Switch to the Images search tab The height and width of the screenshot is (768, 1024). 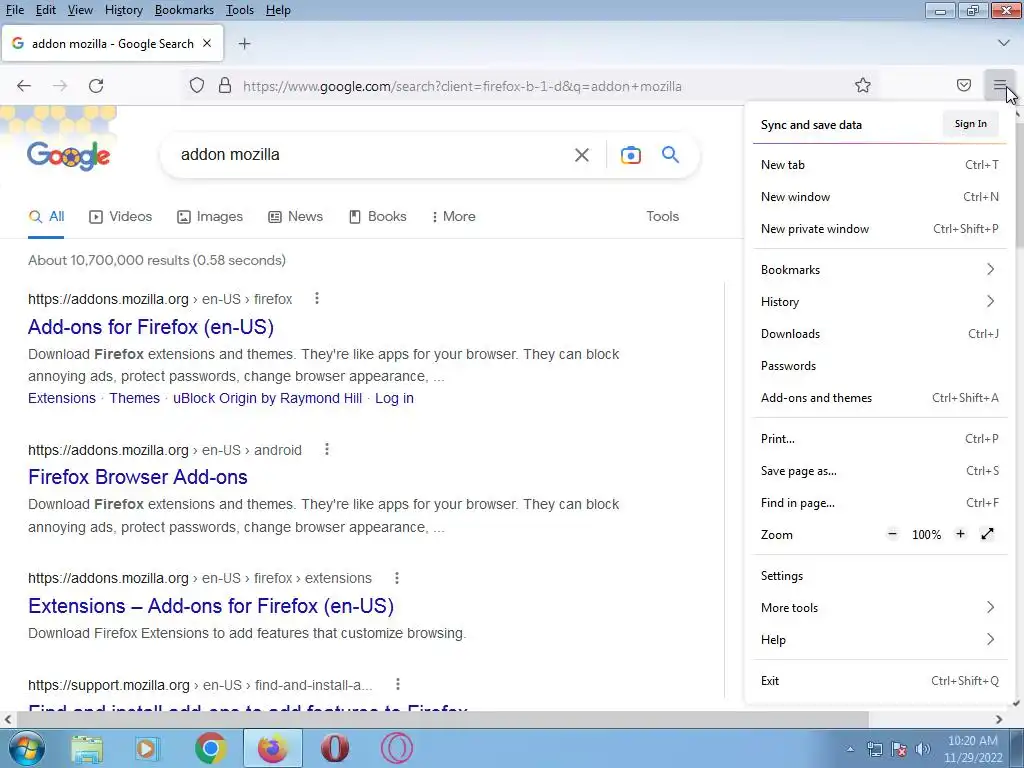pos(210,216)
